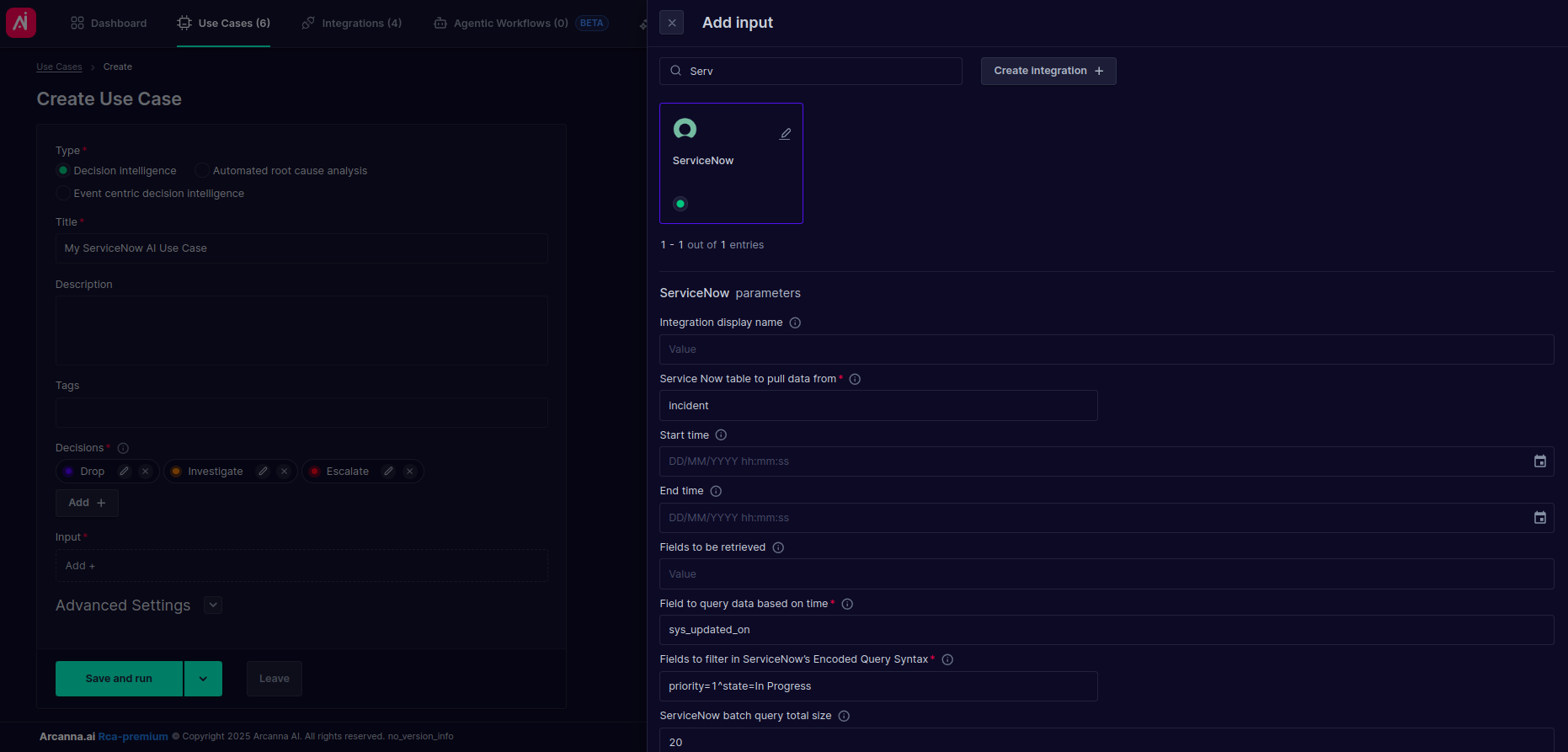Click the search field containing Serv
The height and width of the screenshot is (752, 1568).
pyautogui.click(x=811, y=72)
